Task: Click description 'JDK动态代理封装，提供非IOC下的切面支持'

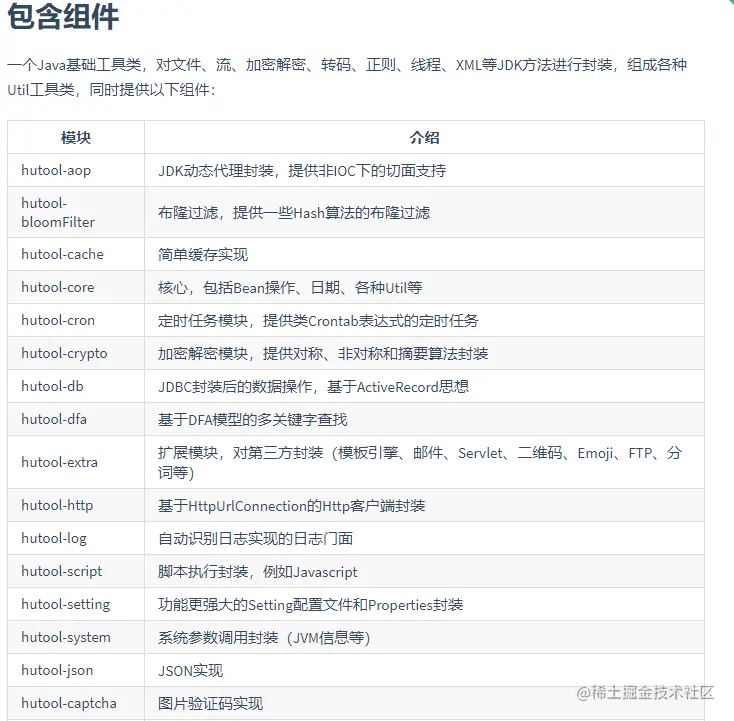Action: [x=302, y=171]
